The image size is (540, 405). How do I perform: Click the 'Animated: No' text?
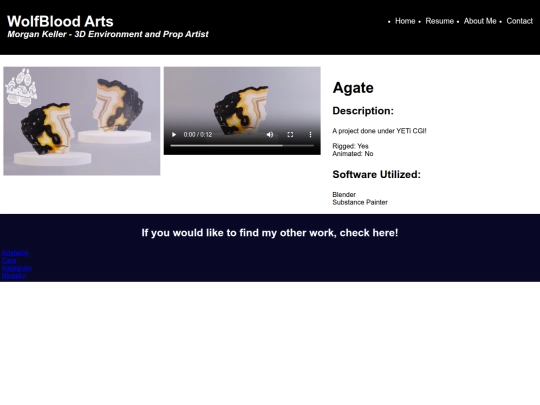(353, 154)
